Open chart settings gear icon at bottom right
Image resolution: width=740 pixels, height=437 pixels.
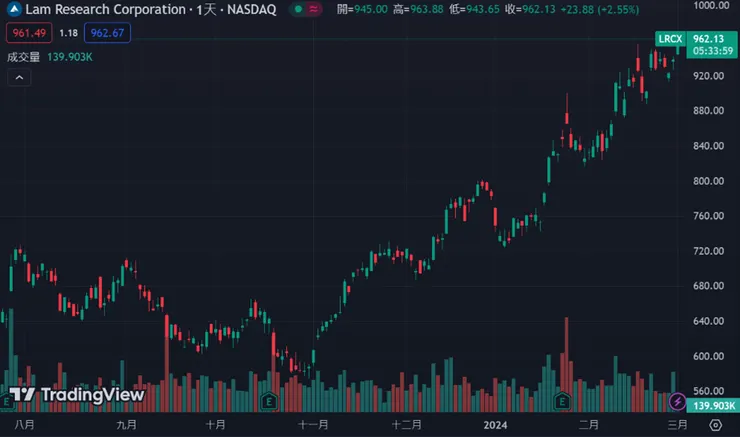pos(715,425)
